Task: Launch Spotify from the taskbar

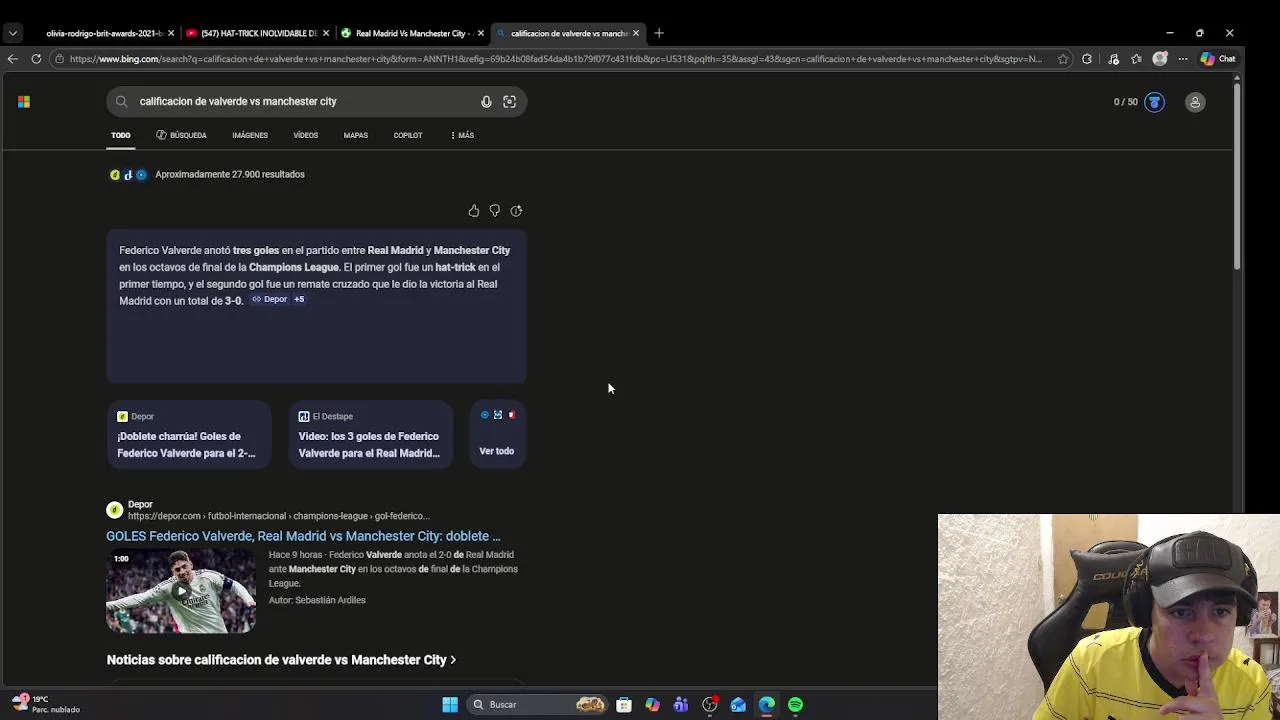Action: [x=795, y=705]
